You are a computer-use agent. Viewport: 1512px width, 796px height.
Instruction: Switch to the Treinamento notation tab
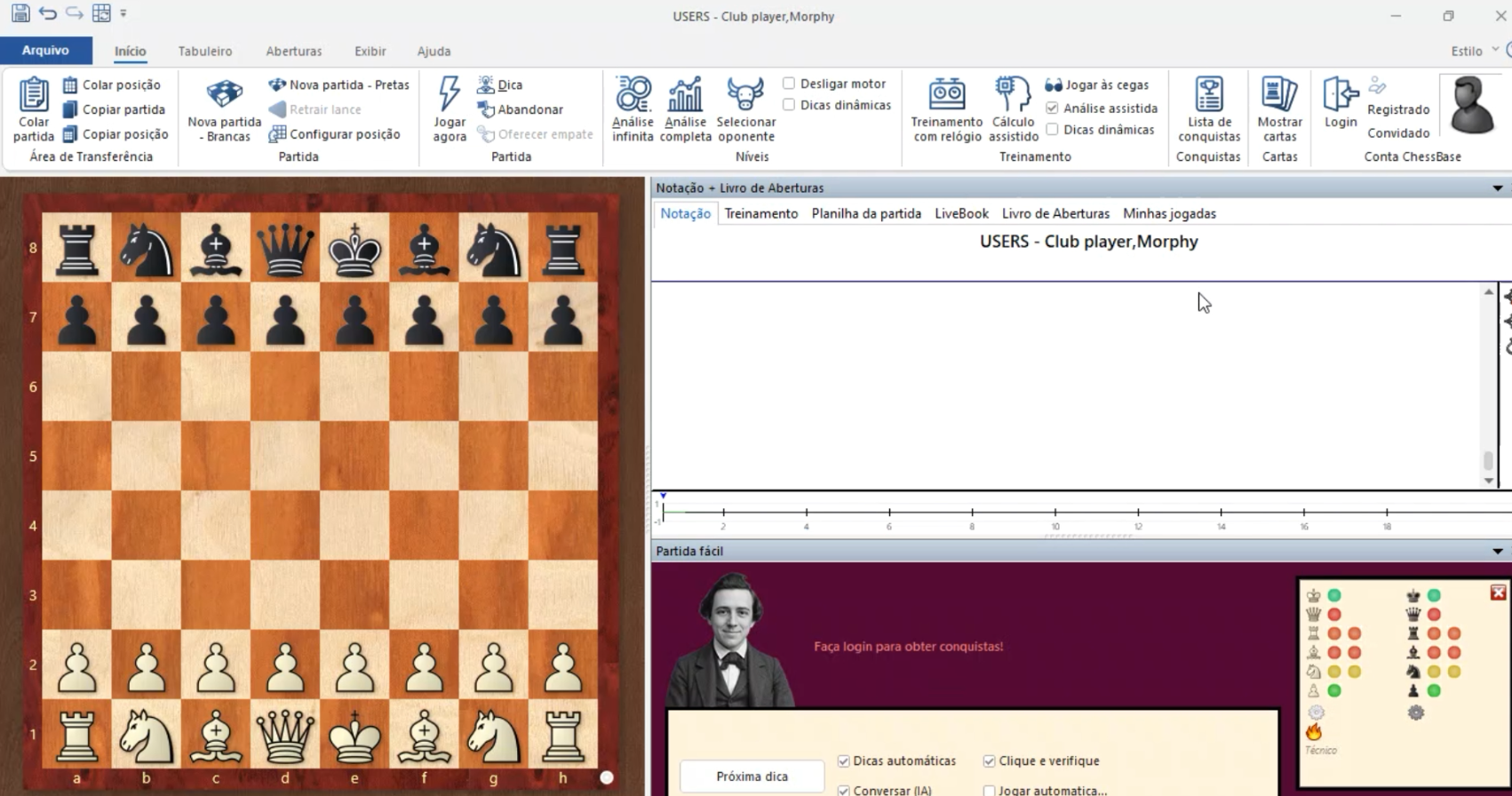point(761,213)
